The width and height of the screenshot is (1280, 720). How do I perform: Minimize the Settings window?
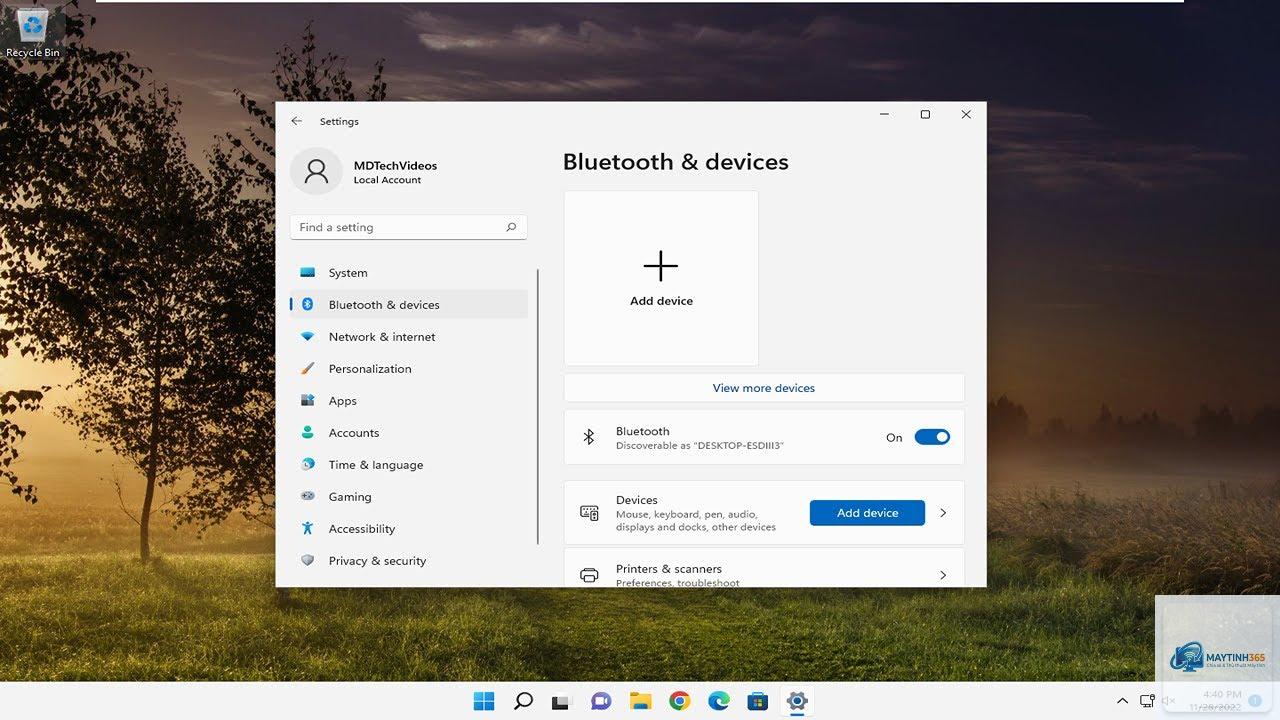click(884, 115)
